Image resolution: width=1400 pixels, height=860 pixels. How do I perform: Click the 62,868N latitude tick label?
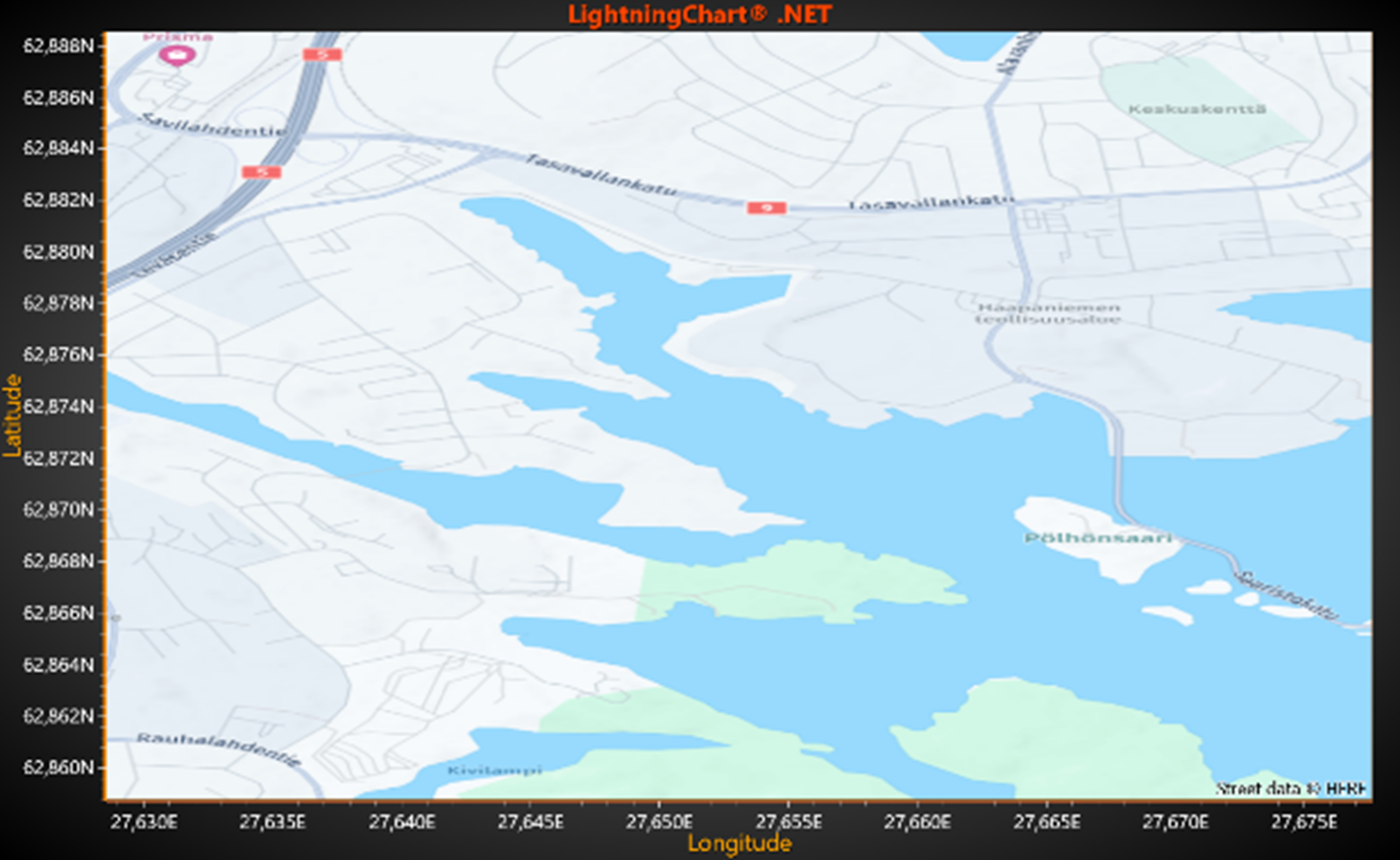(59, 561)
